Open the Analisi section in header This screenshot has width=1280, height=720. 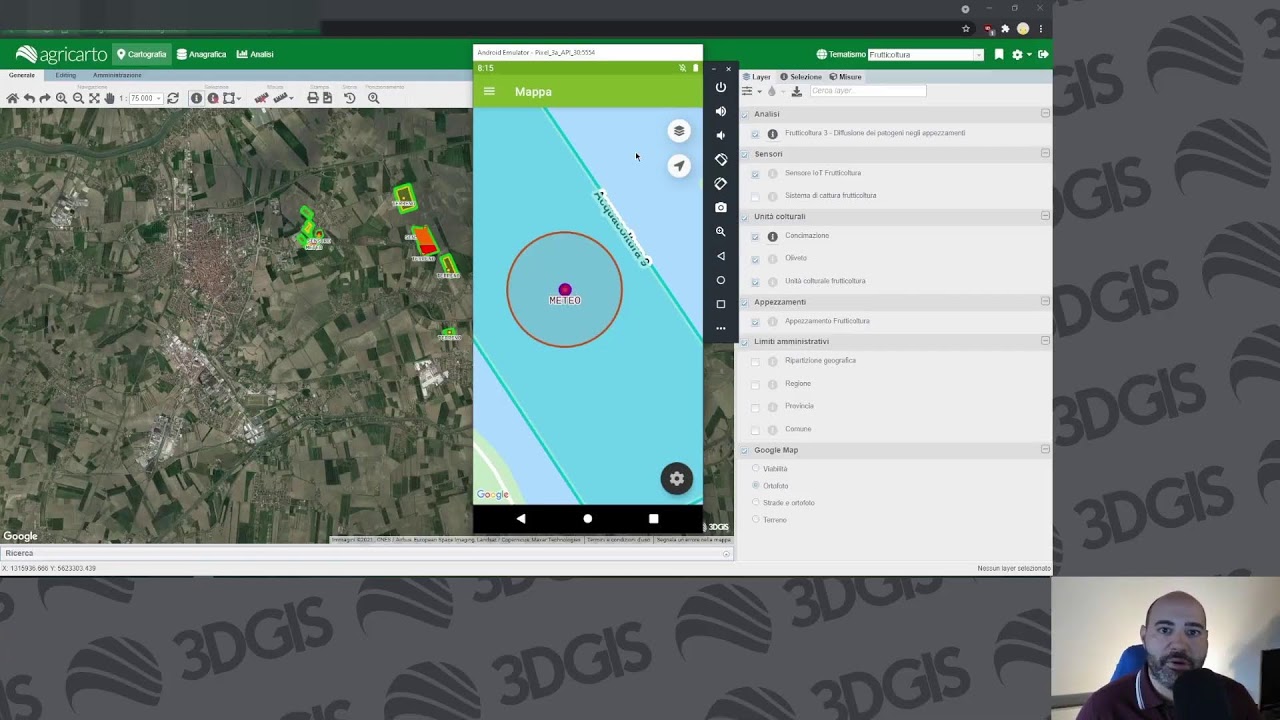tap(255, 54)
